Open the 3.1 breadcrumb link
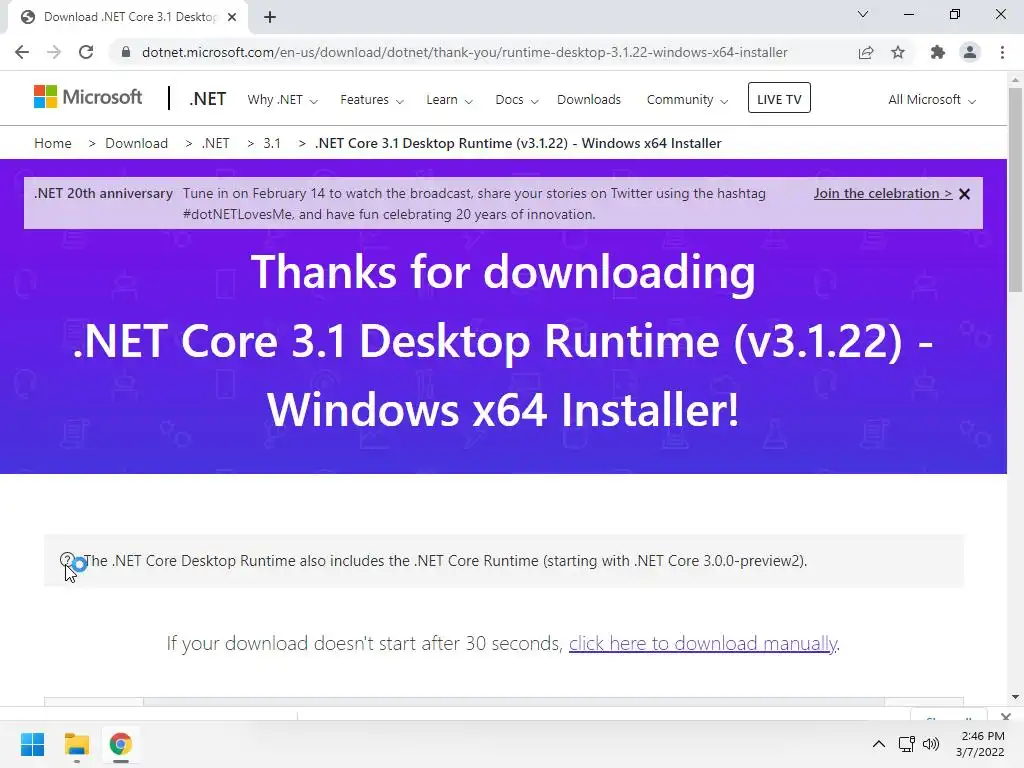 pos(272,143)
